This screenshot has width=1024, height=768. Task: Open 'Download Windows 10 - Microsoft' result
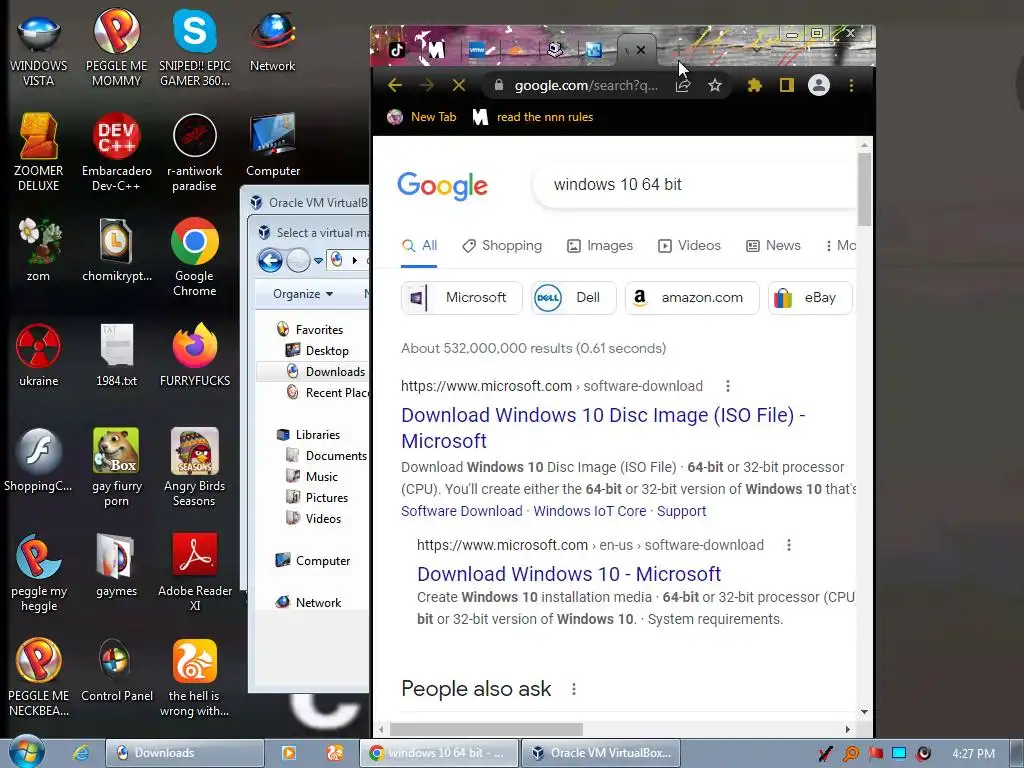coord(569,574)
